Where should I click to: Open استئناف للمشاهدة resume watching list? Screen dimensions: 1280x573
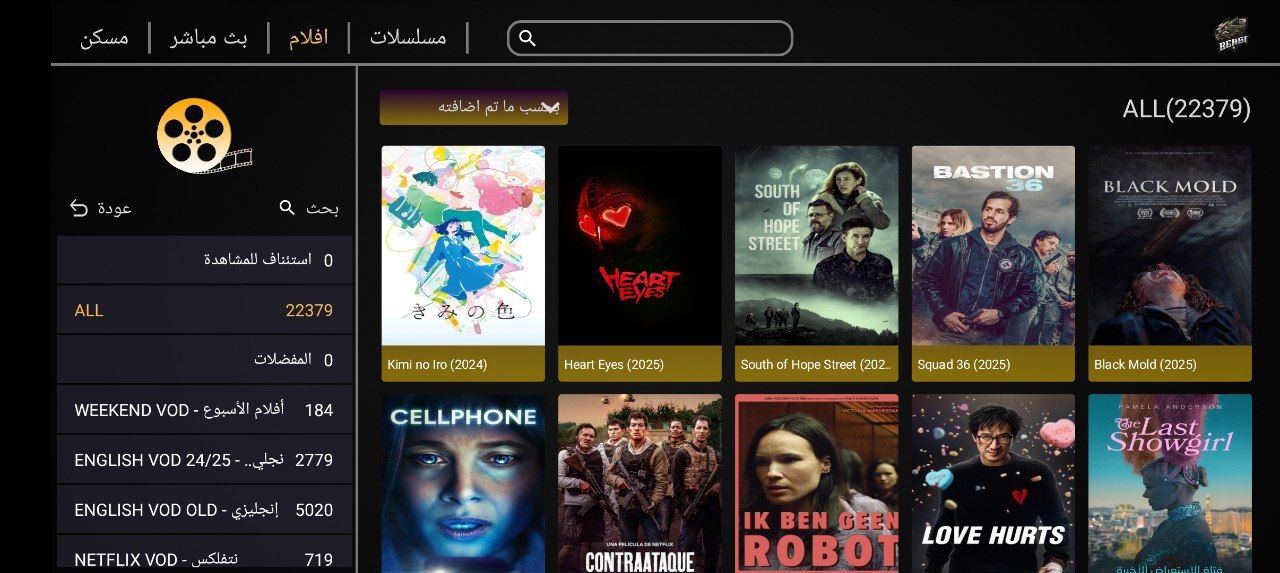click(204, 260)
